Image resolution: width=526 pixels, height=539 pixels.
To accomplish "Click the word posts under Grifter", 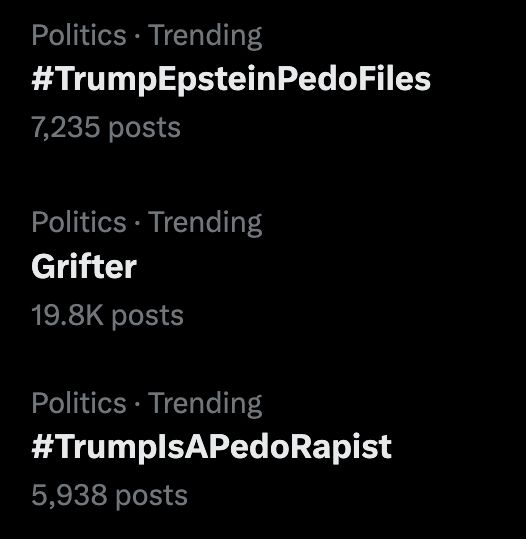I will tap(147, 317).
